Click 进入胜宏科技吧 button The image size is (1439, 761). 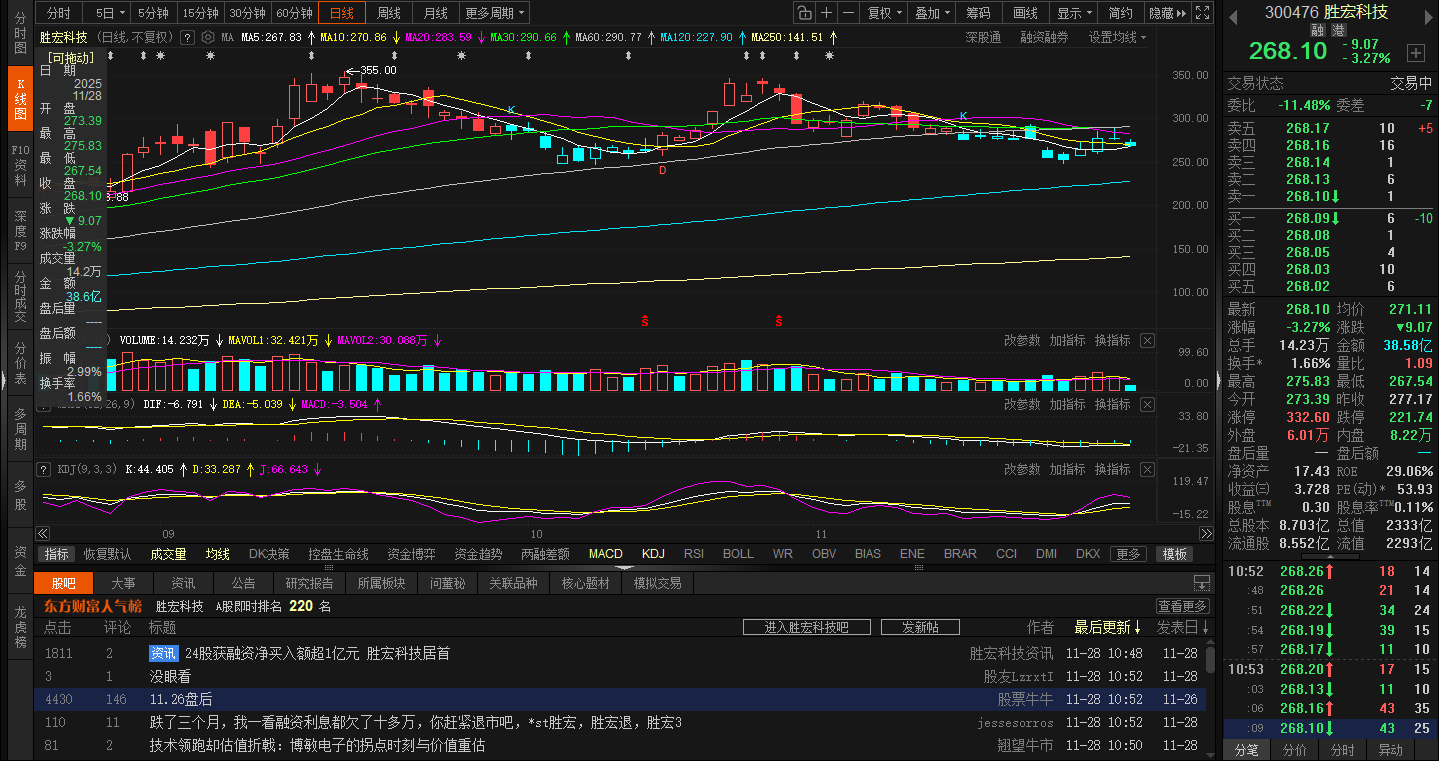(806, 627)
